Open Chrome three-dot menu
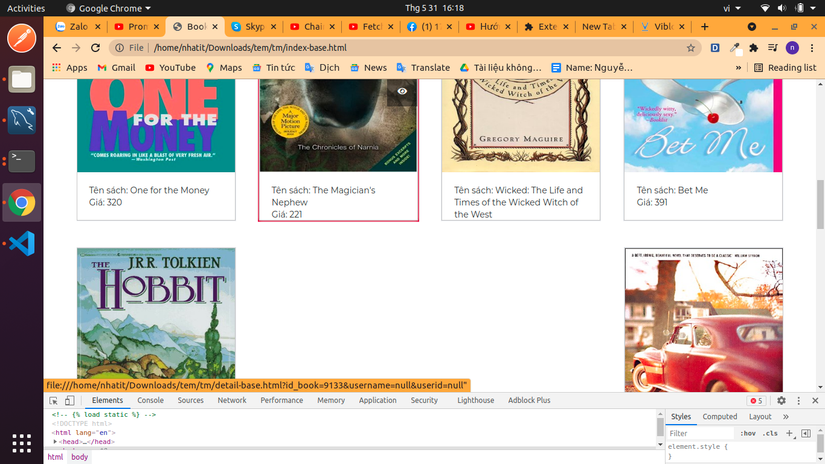The height and width of the screenshot is (464, 825). pyautogui.click(x=812, y=48)
